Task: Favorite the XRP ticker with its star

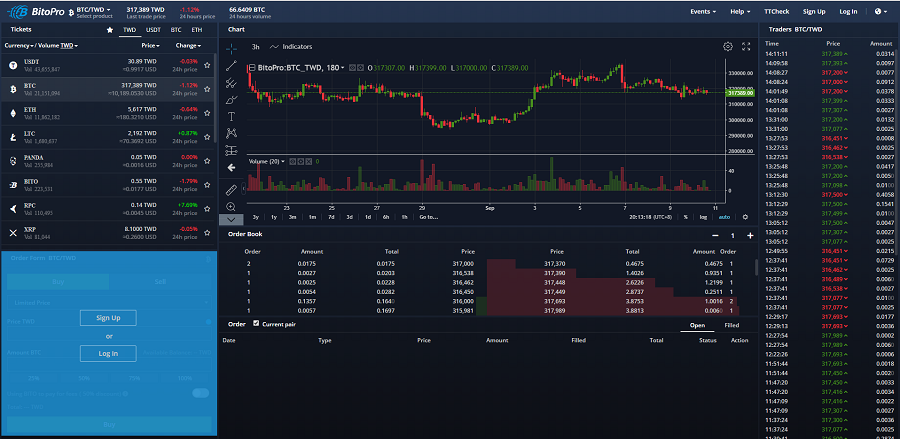Action: [207, 234]
